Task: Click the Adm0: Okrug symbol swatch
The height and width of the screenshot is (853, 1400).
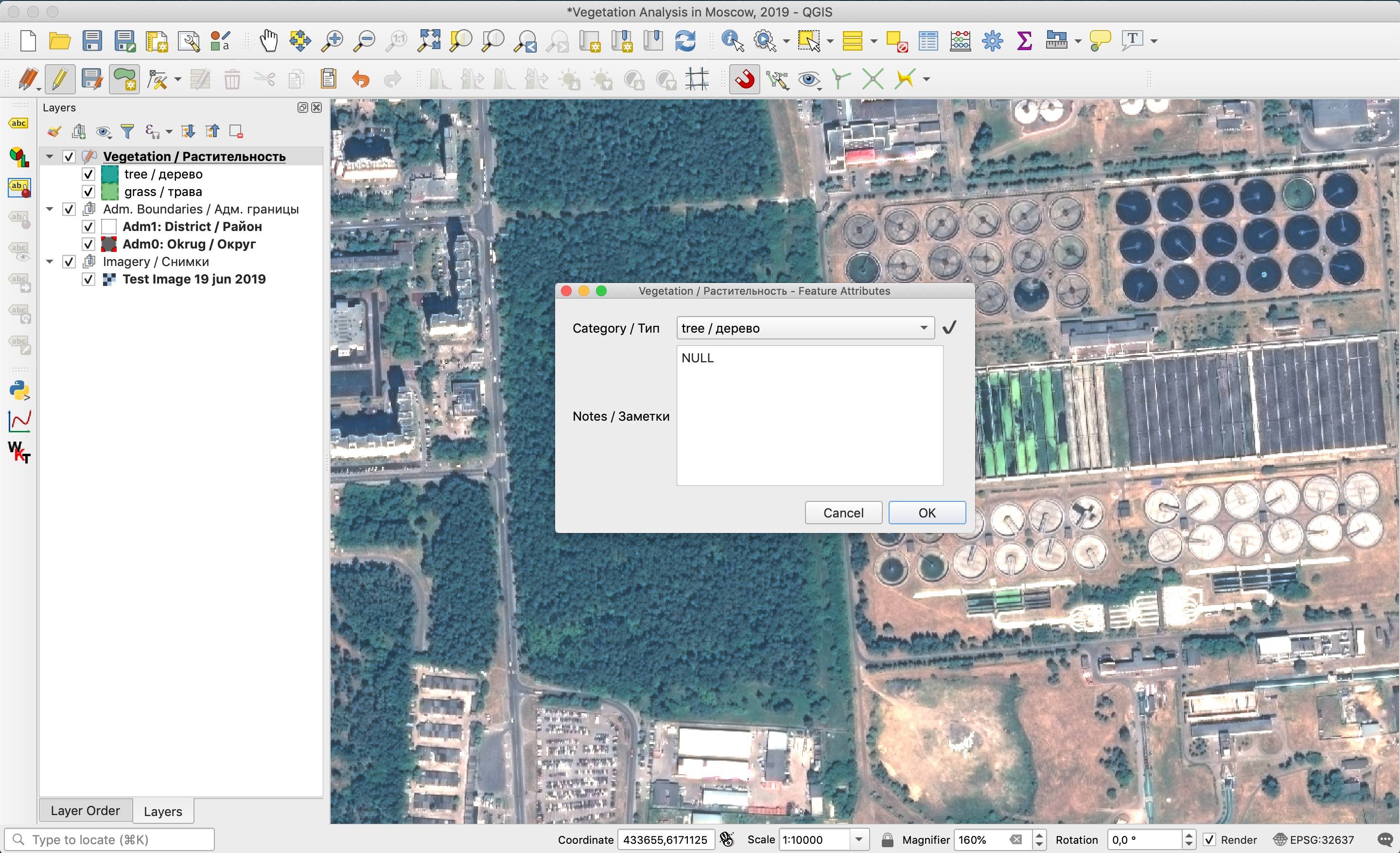Action: [x=108, y=244]
